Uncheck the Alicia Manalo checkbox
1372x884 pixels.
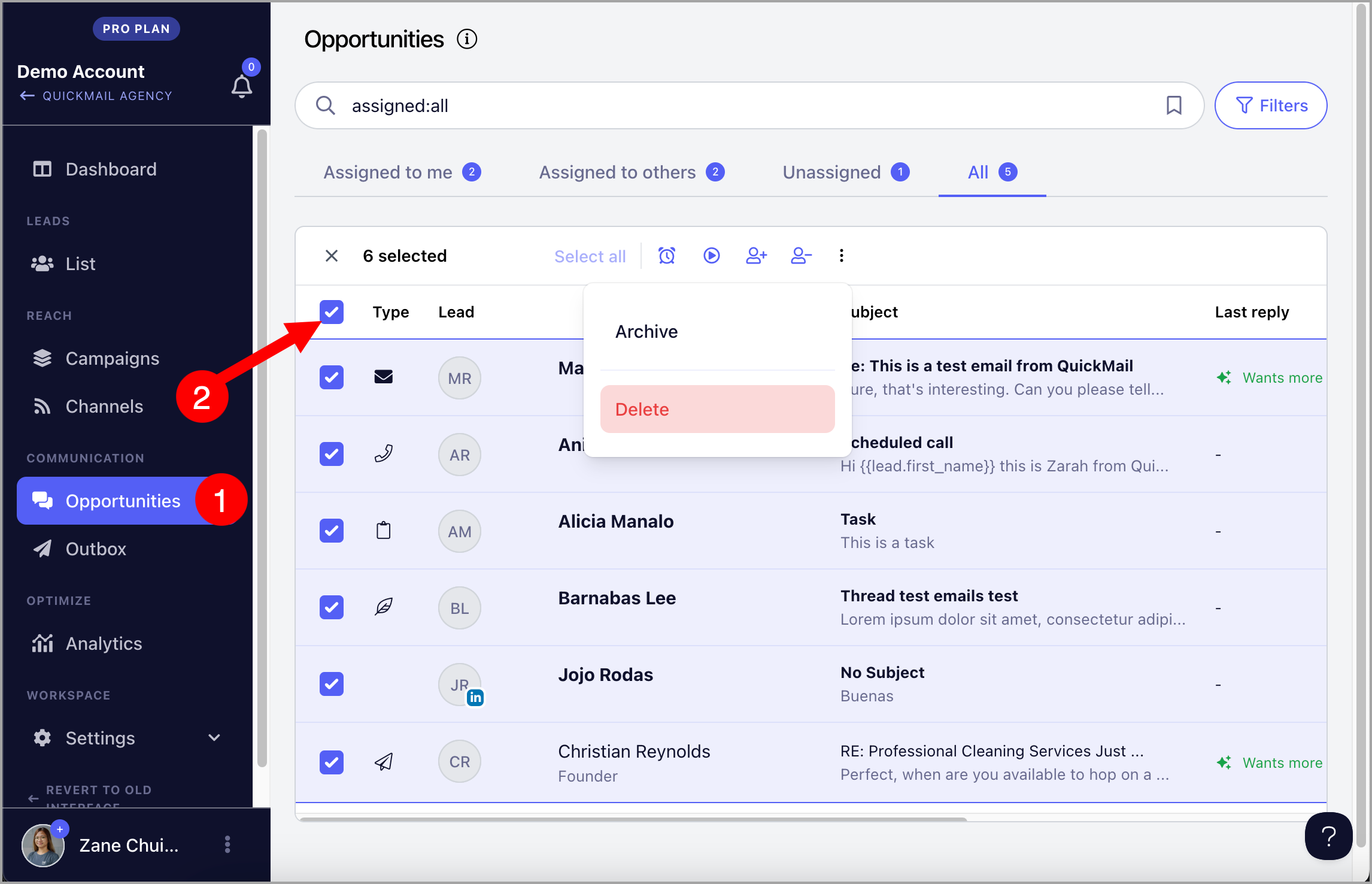[x=332, y=531]
